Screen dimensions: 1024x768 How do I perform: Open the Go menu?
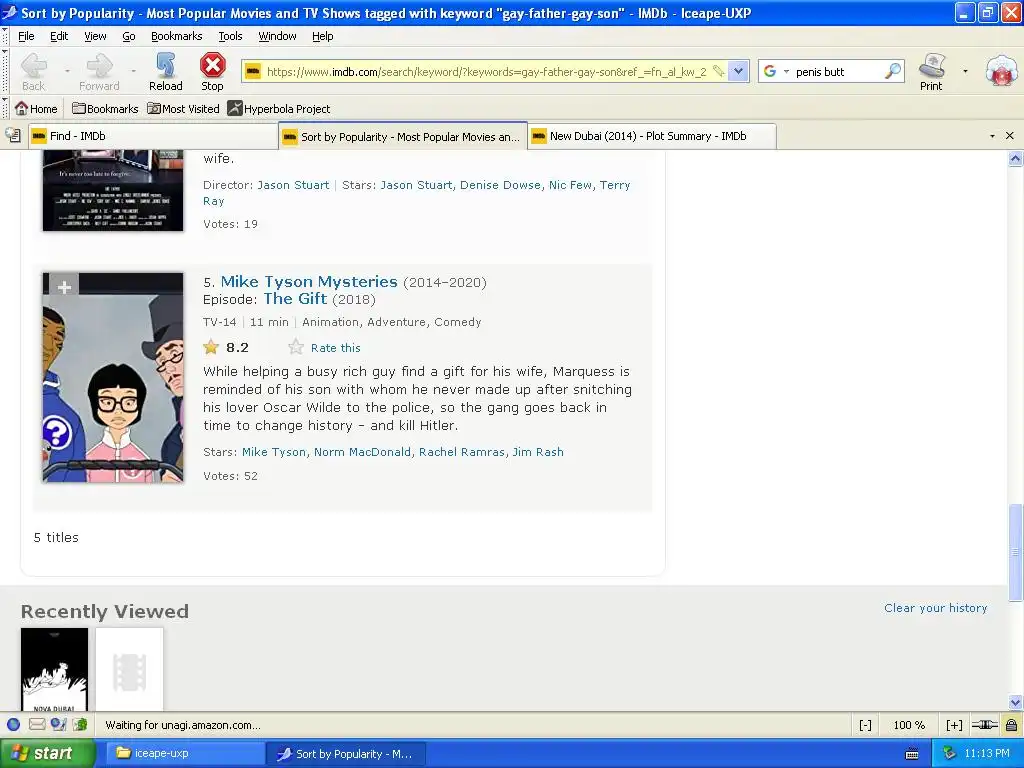(129, 36)
